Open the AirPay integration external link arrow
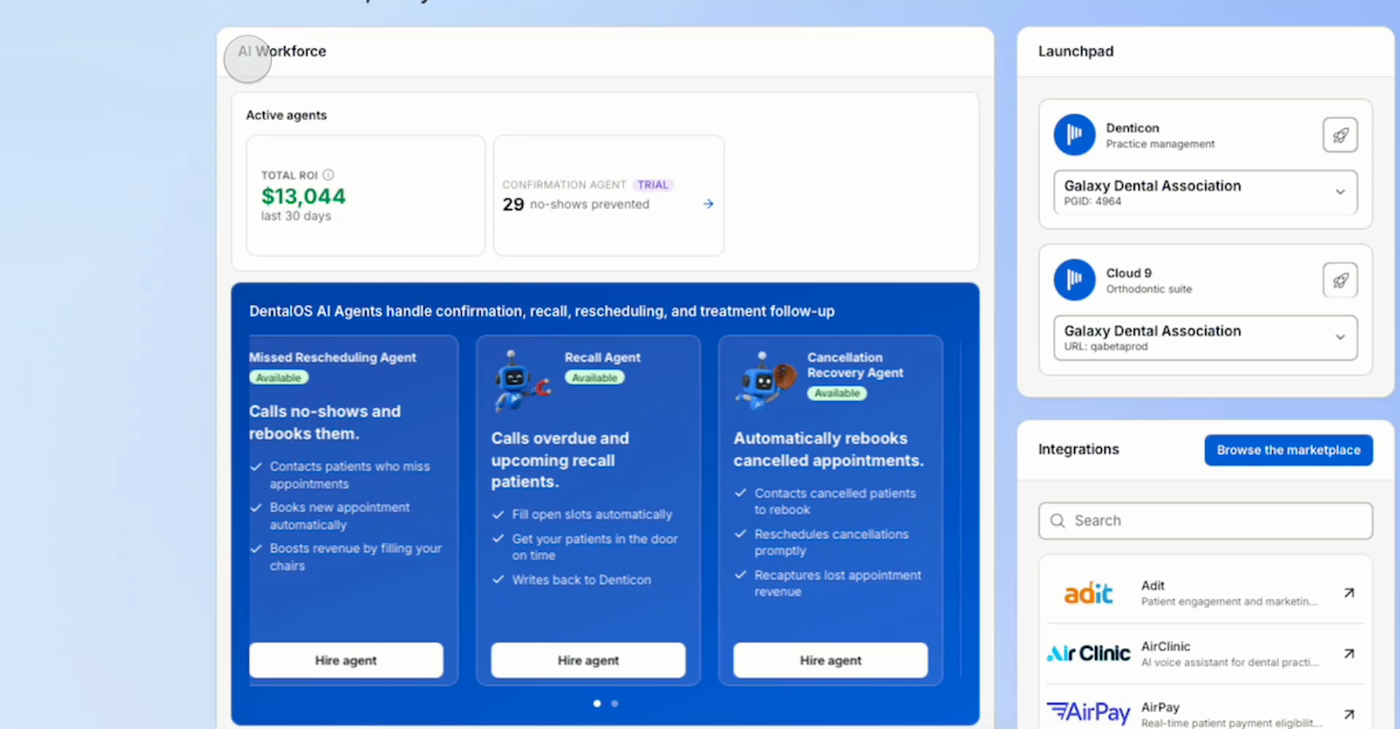This screenshot has width=1400, height=729. click(x=1349, y=714)
